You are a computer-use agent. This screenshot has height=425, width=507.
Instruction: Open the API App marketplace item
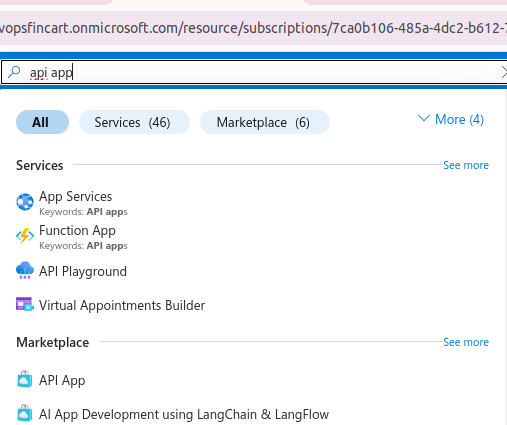click(x=62, y=380)
